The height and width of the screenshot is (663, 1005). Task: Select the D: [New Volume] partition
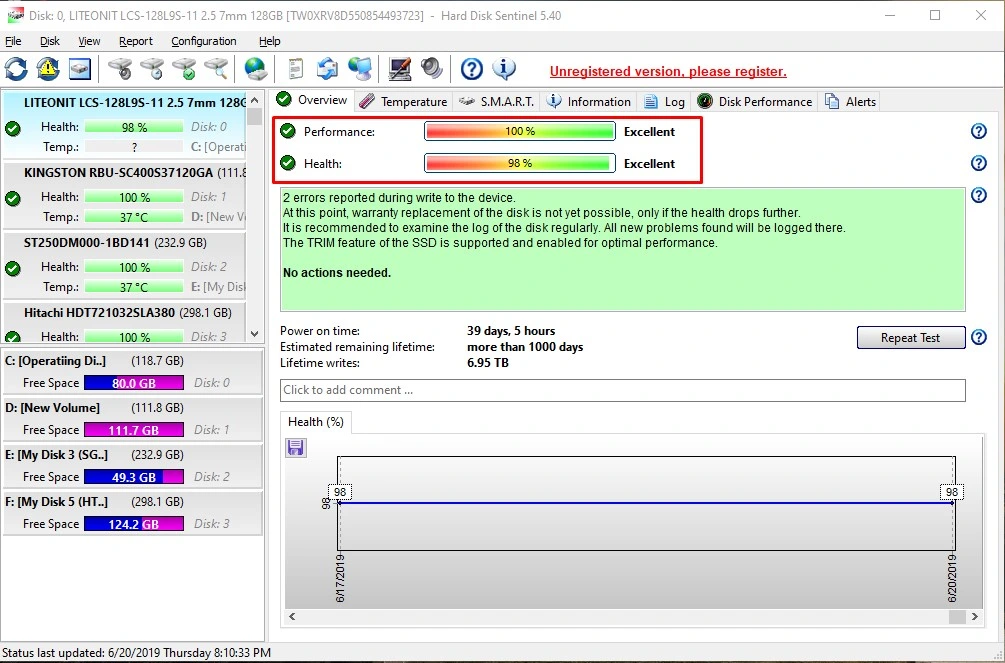tap(132, 419)
